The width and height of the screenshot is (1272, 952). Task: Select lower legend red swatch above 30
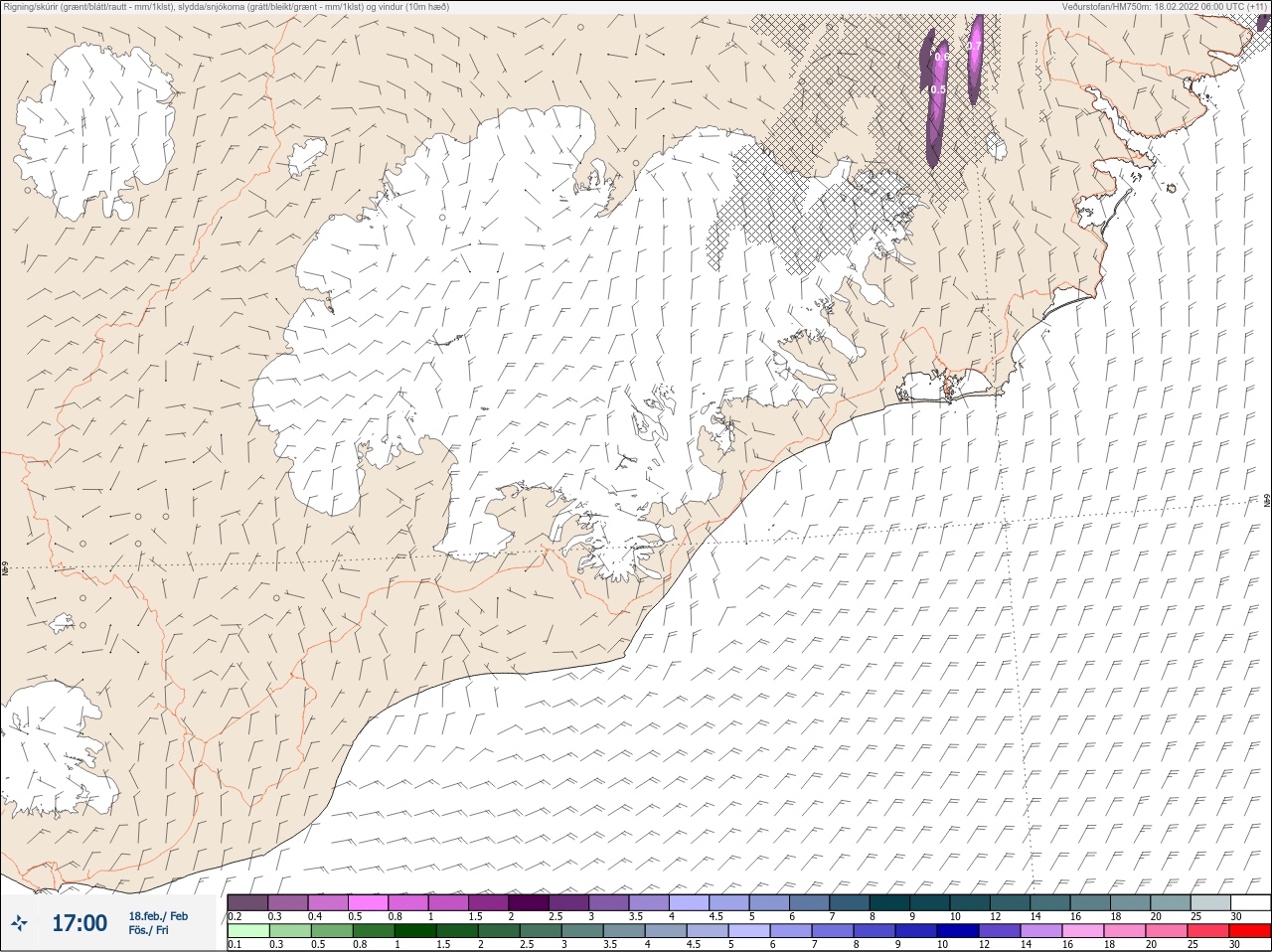(1251, 932)
